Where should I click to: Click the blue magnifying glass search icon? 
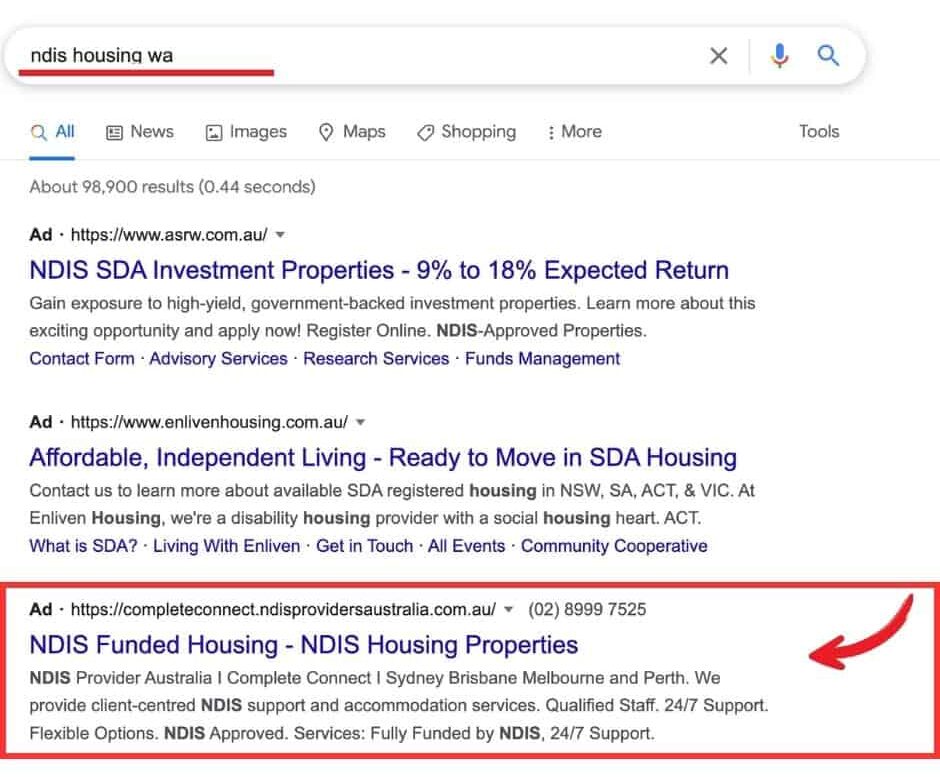pyautogui.click(x=828, y=56)
